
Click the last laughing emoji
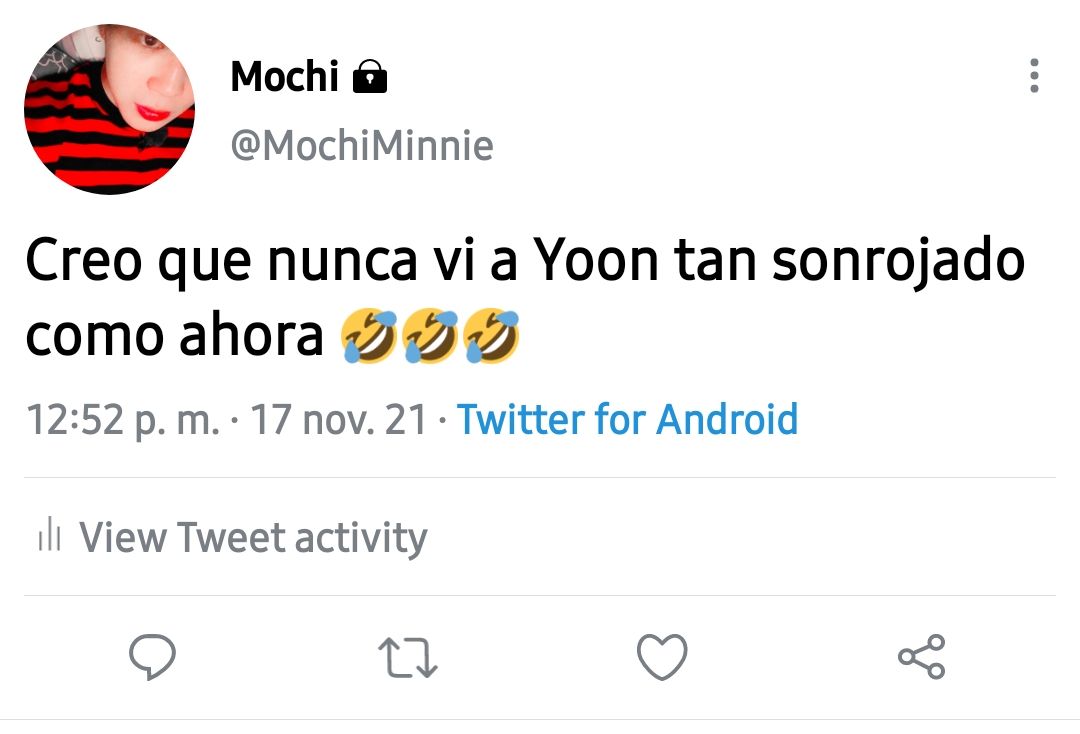point(491,335)
